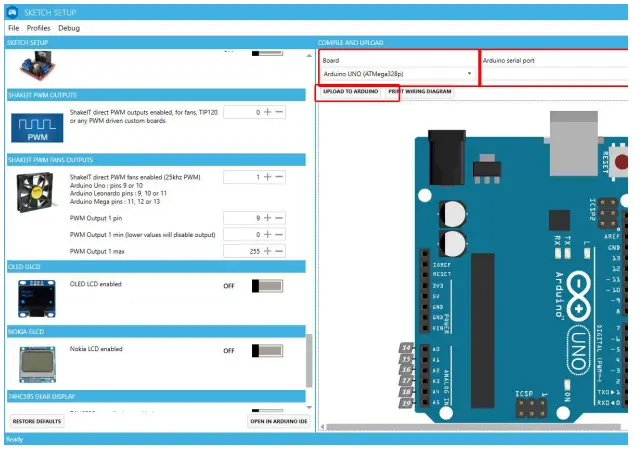634x449 pixels.
Task: Click the wiring diagram horizontal scrollbar
Action: click(473, 427)
